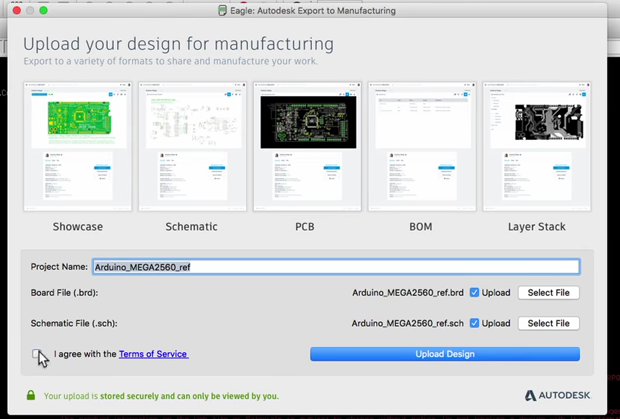The height and width of the screenshot is (419, 620).
Task: Click the green security lock icon
Action: point(31,395)
